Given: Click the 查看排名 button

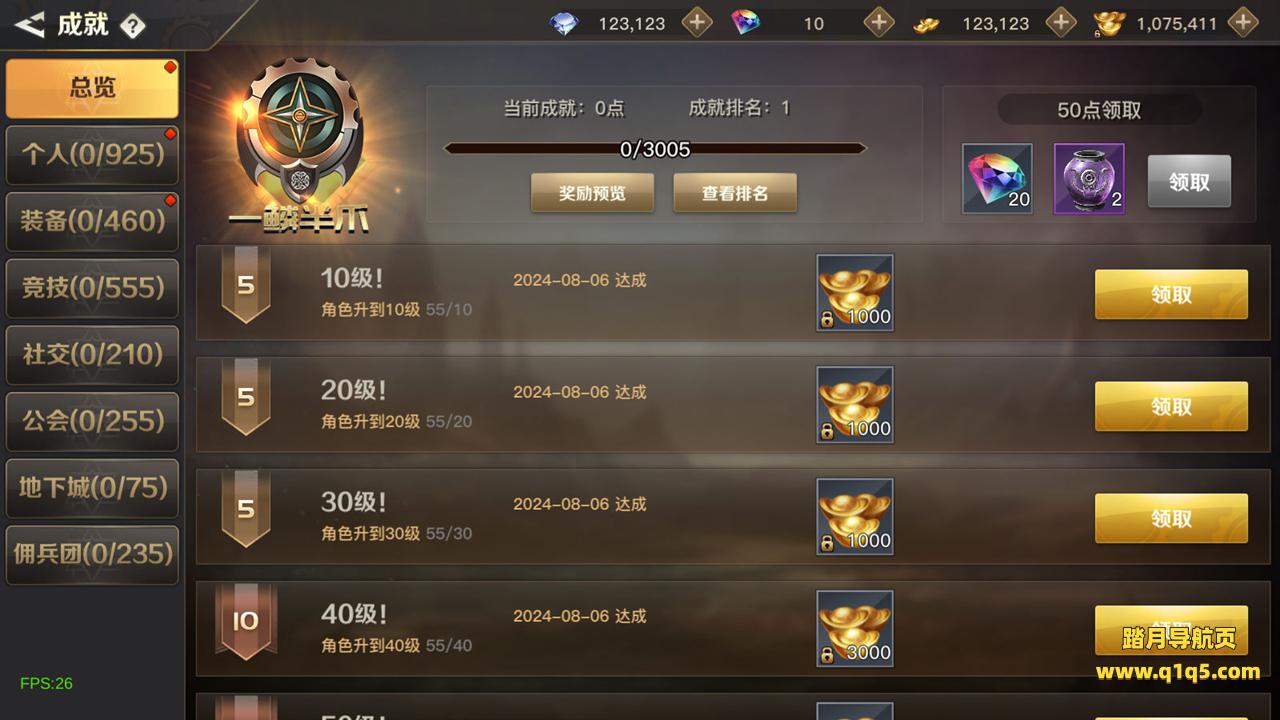Looking at the screenshot, I should tap(735, 193).
